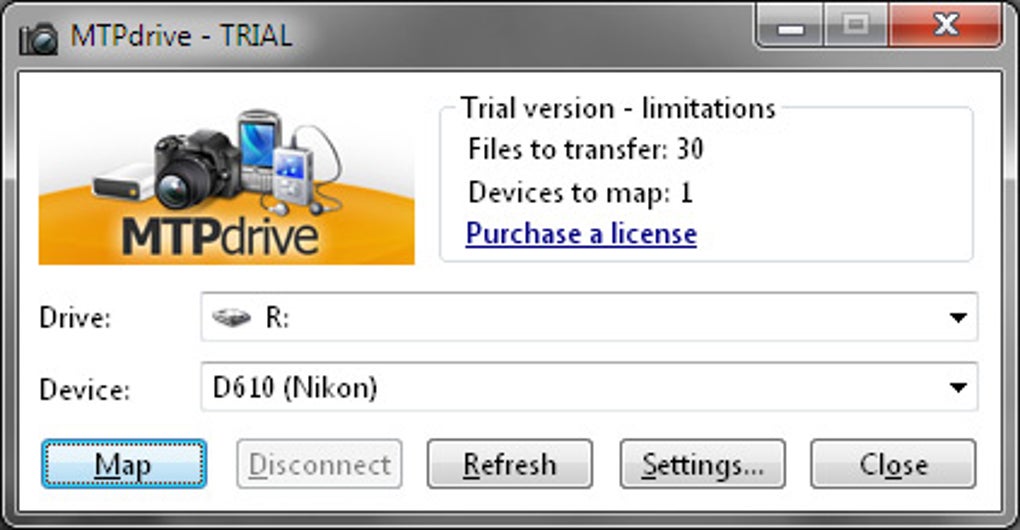
Task: Click the 'Drive:' label
Action: pyautogui.click(x=75, y=318)
